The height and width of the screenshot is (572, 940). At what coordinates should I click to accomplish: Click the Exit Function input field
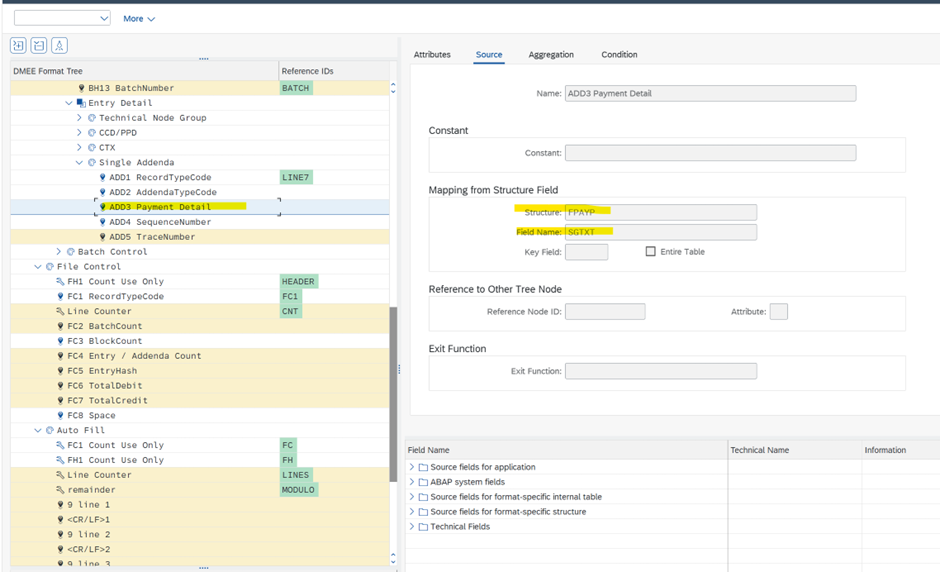(661, 371)
